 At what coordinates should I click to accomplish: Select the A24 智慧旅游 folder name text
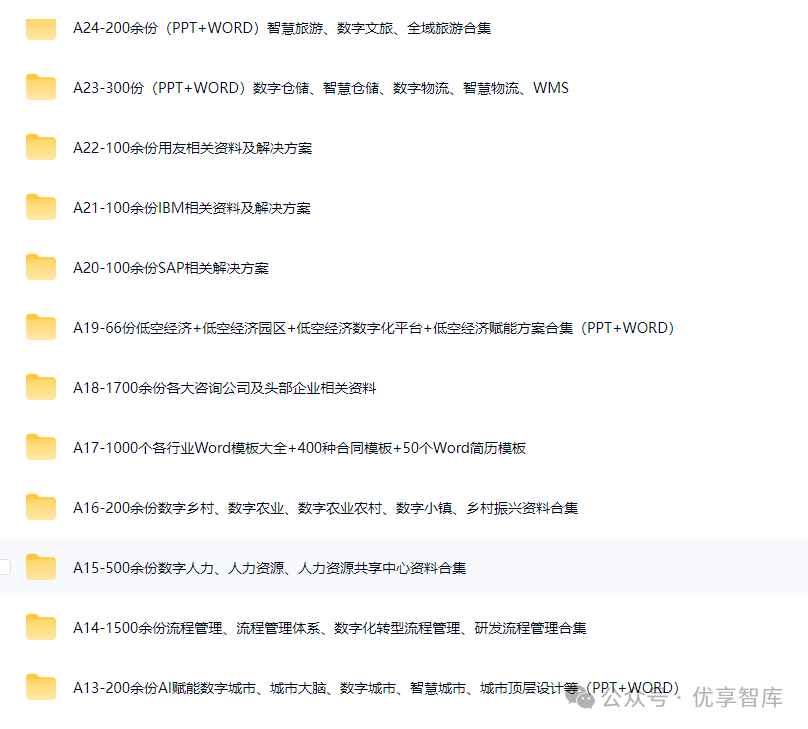(287, 28)
